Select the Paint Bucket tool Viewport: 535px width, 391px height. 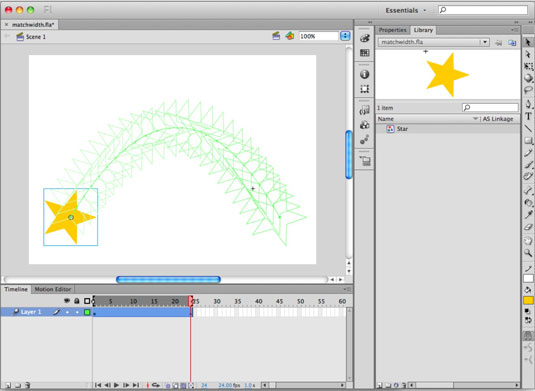[528, 202]
